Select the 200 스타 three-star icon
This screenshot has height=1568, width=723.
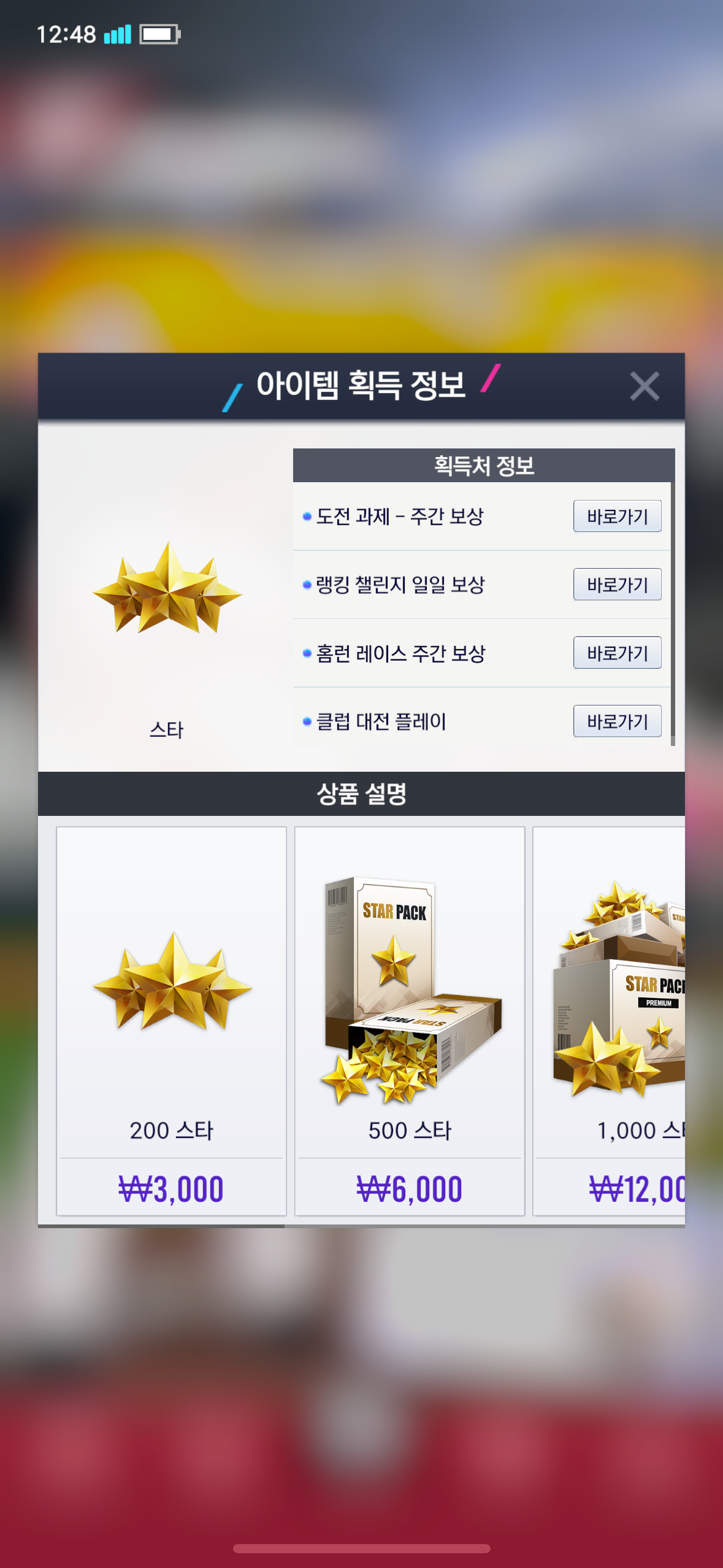172,982
